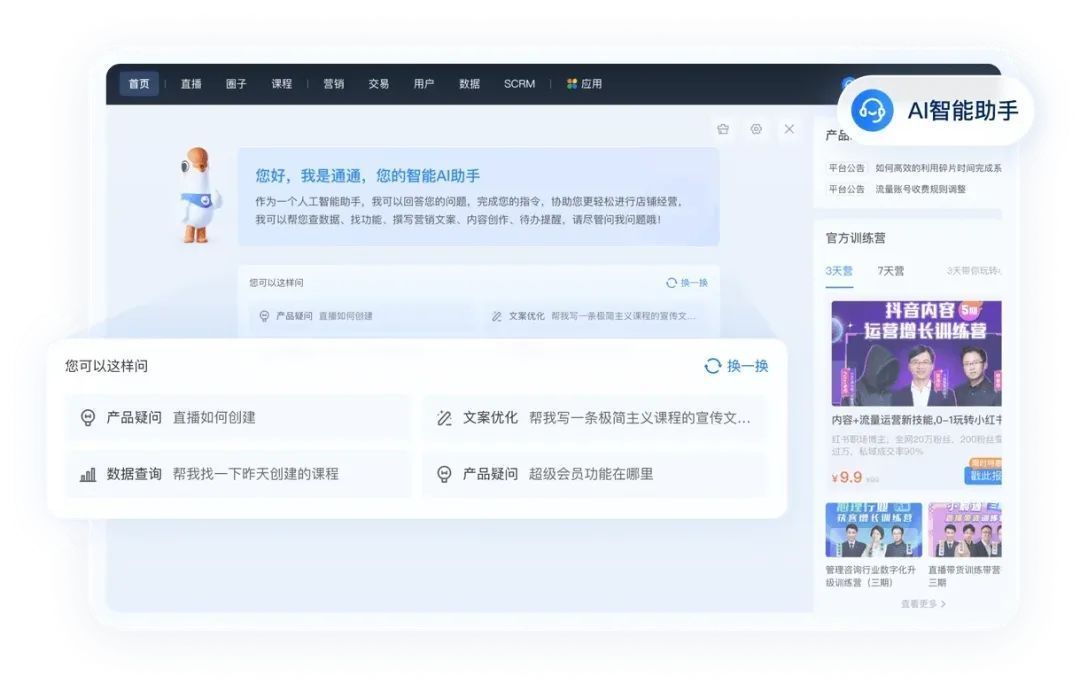The width and height of the screenshot is (1080, 691).
Task: Go to the 首页 navigation item
Action: (139, 84)
